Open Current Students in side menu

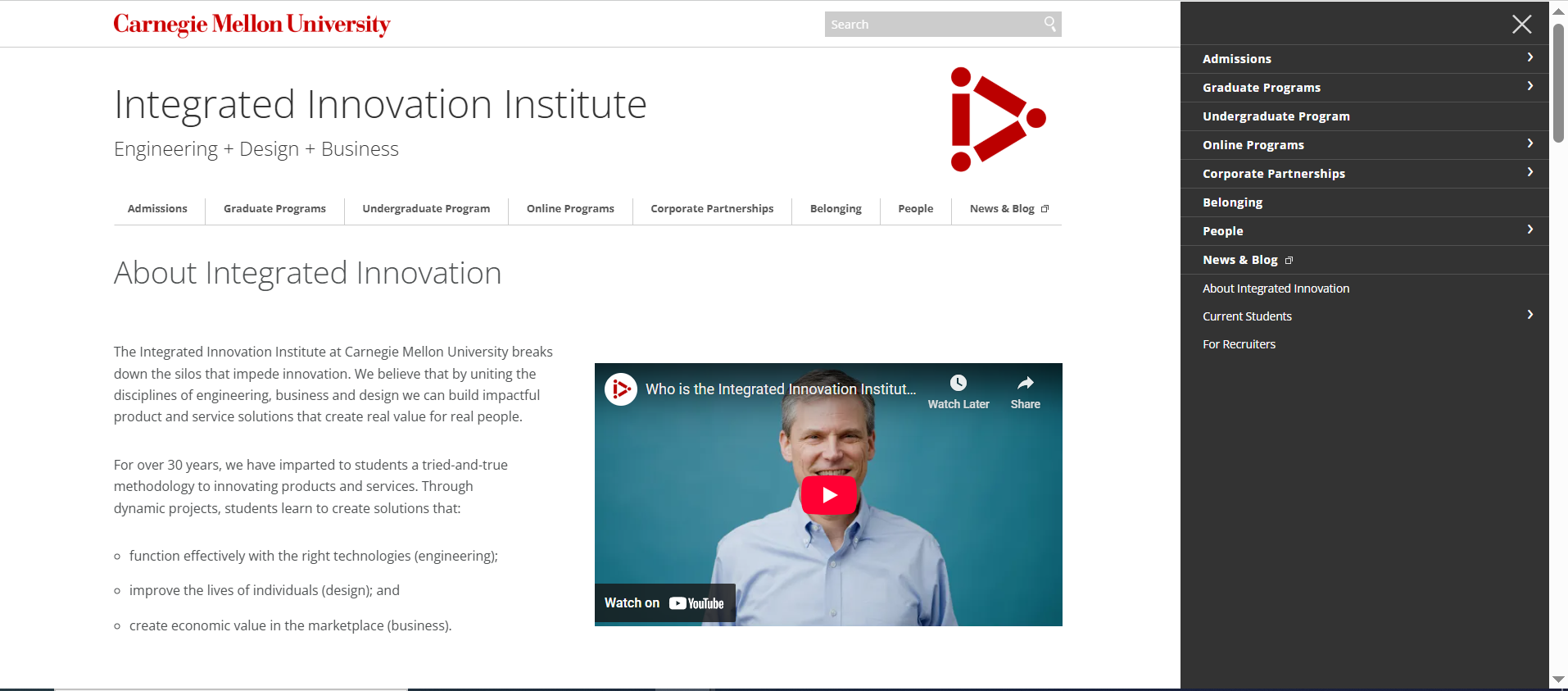pyautogui.click(x=1247, y=316)
